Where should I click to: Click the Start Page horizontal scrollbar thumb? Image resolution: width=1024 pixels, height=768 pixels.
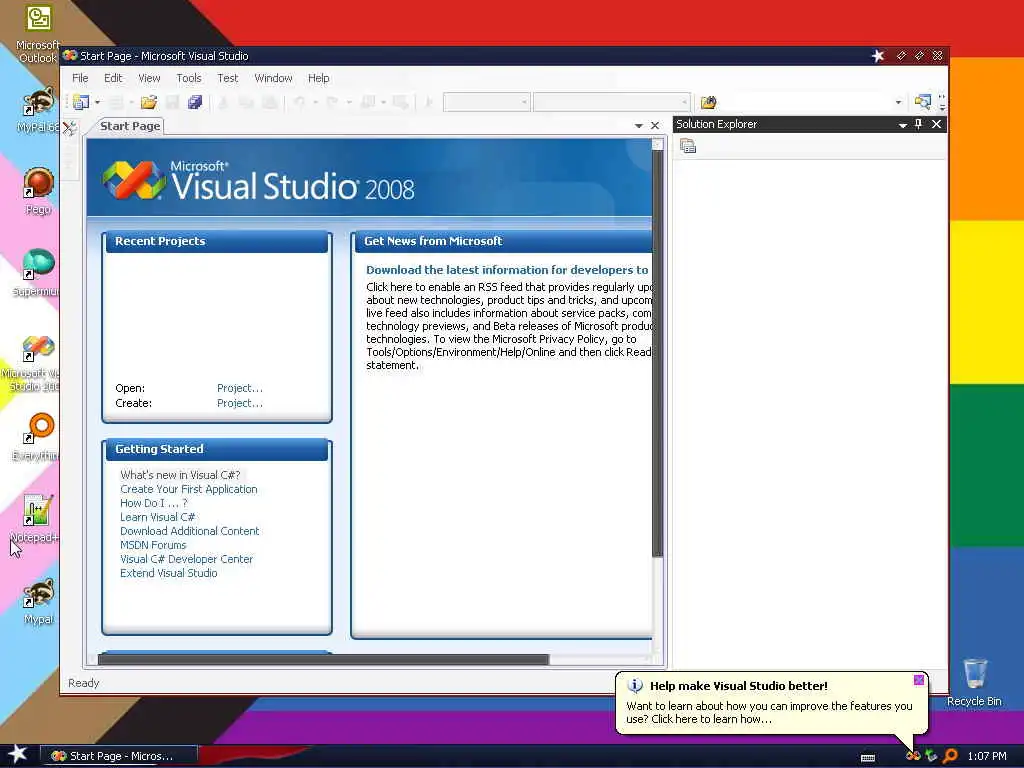coord(323,660)
